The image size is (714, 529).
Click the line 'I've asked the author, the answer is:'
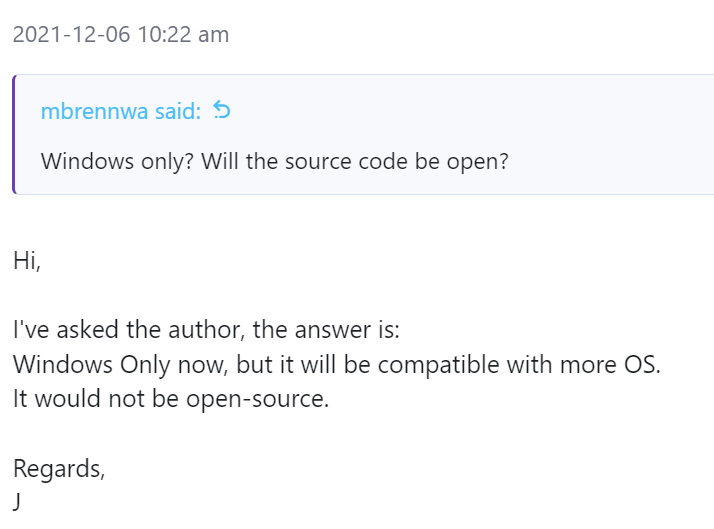[206, 330]
